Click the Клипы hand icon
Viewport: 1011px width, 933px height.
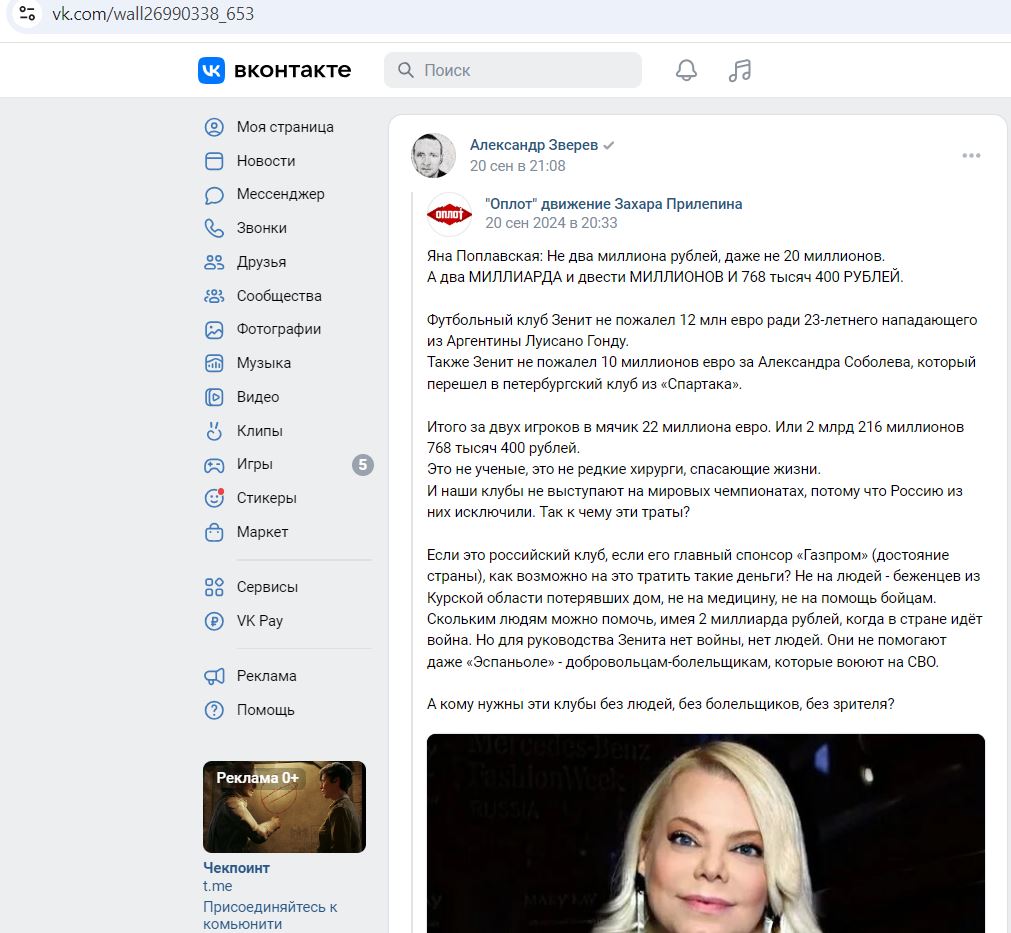[214, 431]
